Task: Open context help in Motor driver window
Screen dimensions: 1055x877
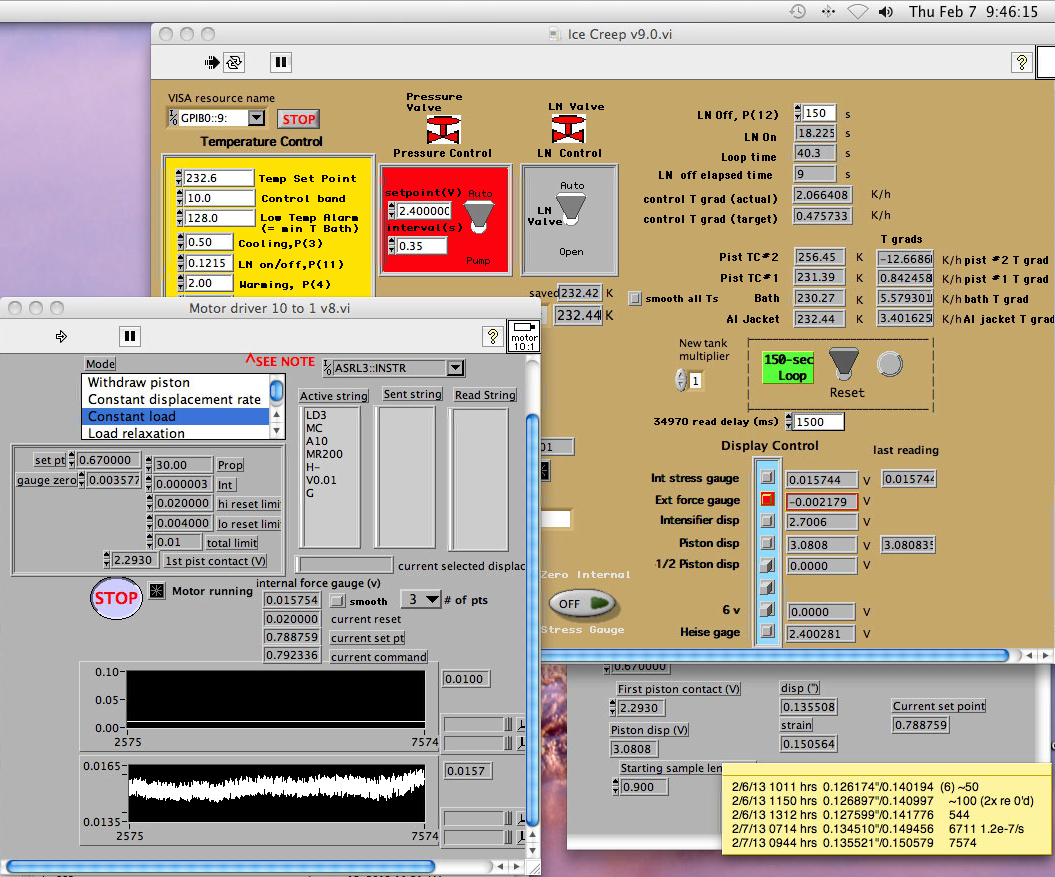Action: click(x=492, y=336)
